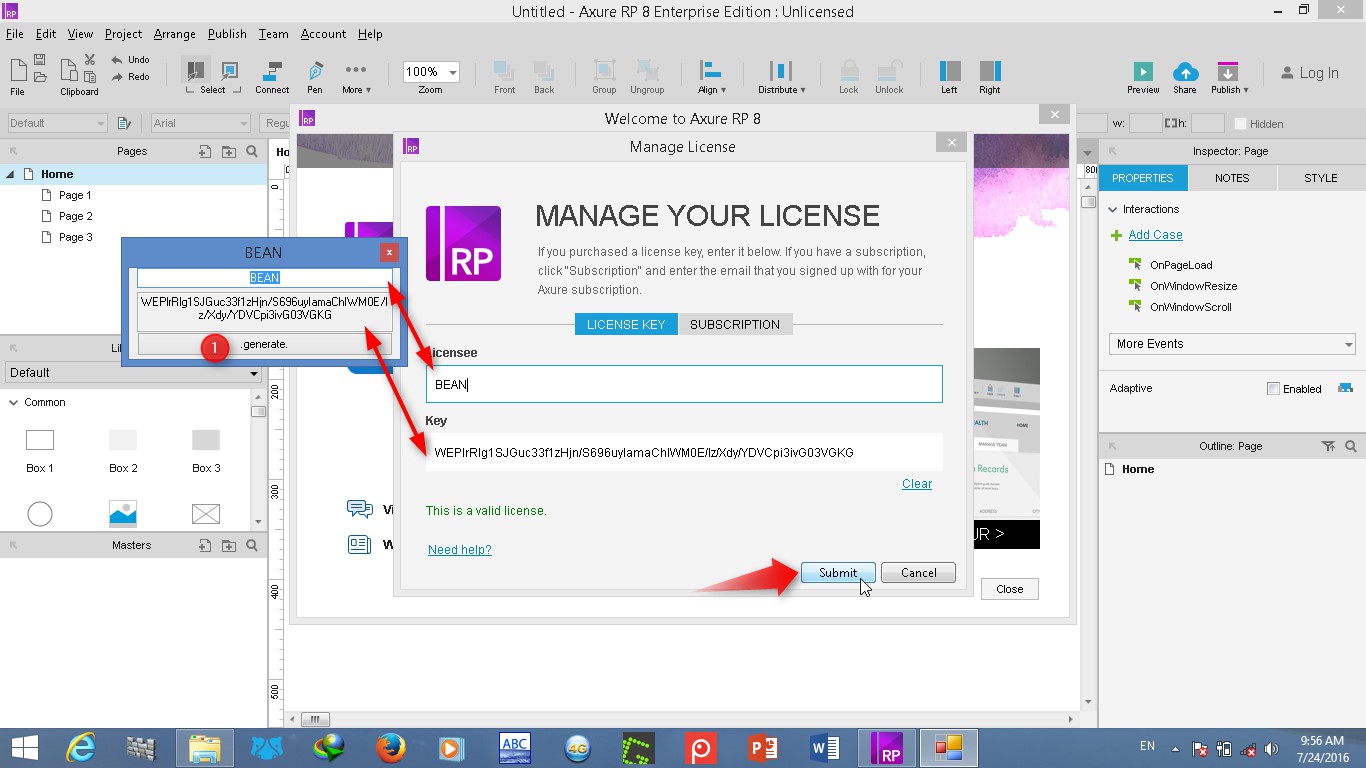Open the Align dropdown
1366x768 pixels.
point(714,90)
